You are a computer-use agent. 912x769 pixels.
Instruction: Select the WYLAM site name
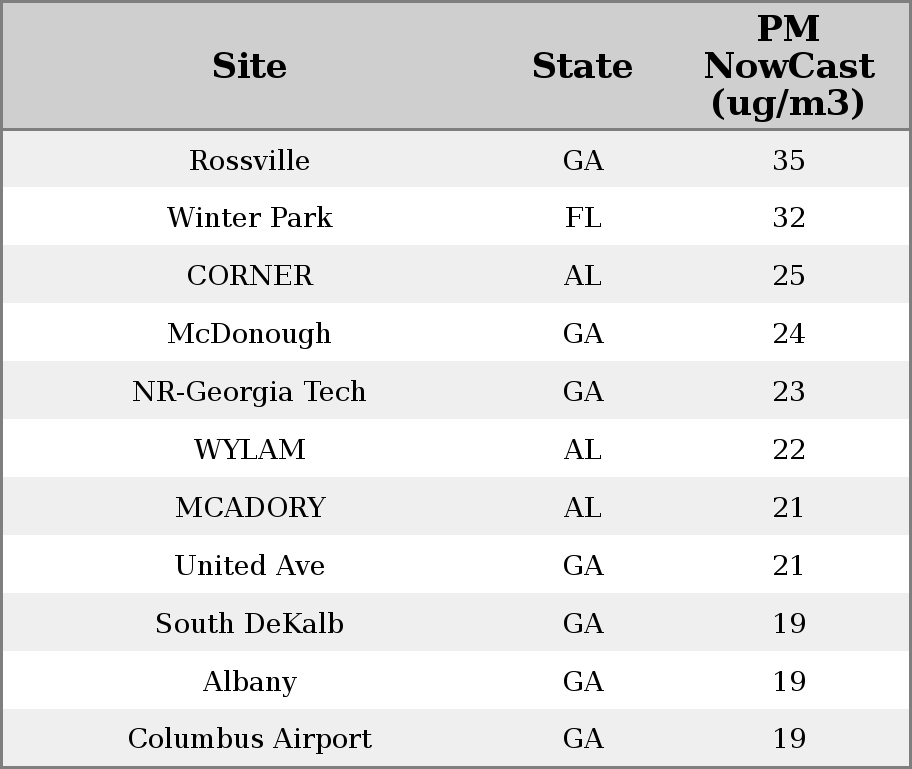pyautogui.click(x=249, y=450)
